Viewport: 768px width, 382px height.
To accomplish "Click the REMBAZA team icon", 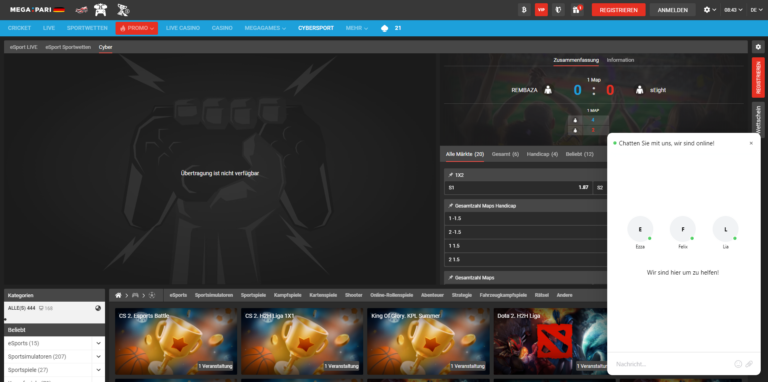I will click(548, 90).
